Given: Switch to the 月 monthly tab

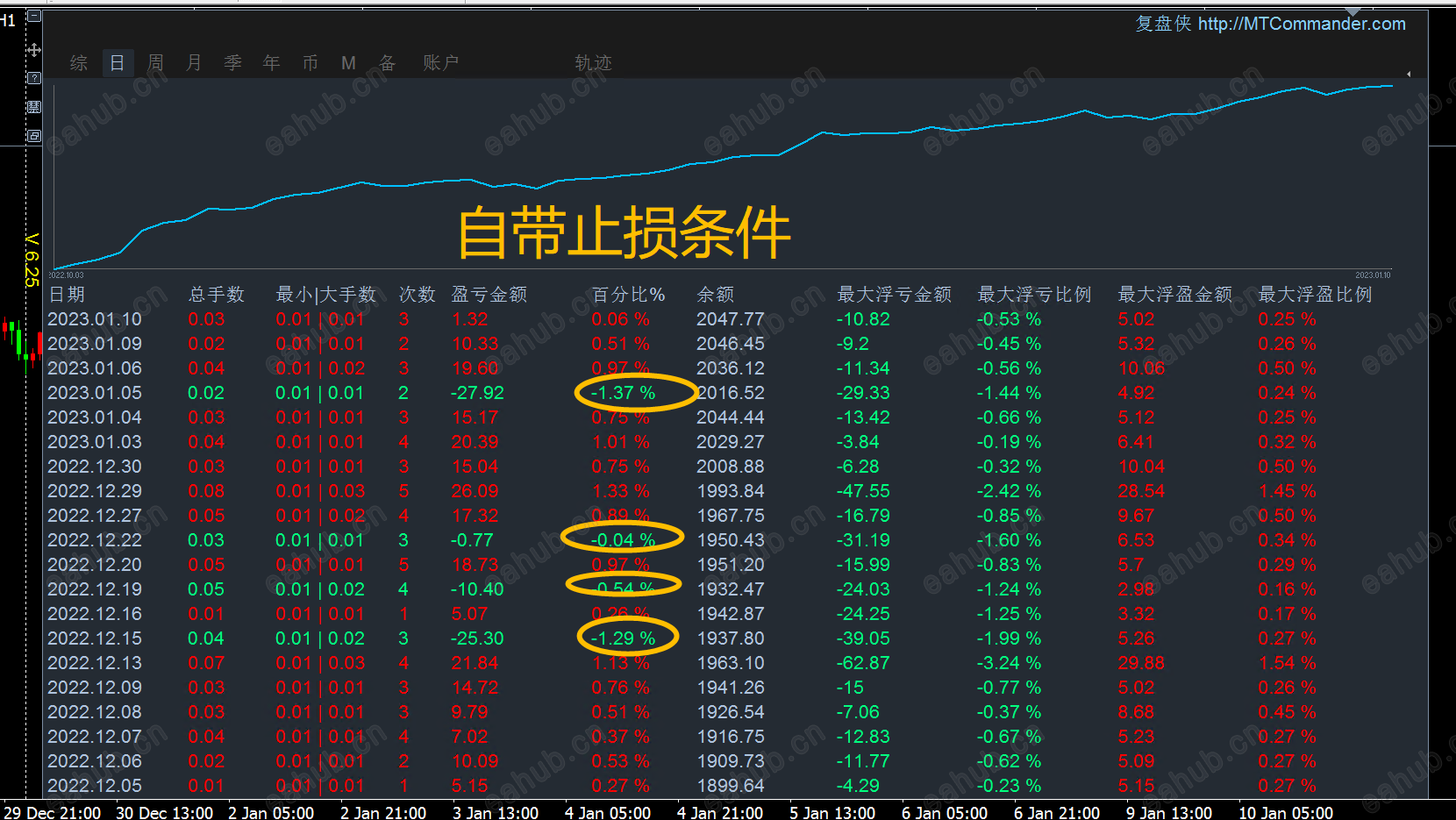Looking at the screenshot, I should (194, 63).
